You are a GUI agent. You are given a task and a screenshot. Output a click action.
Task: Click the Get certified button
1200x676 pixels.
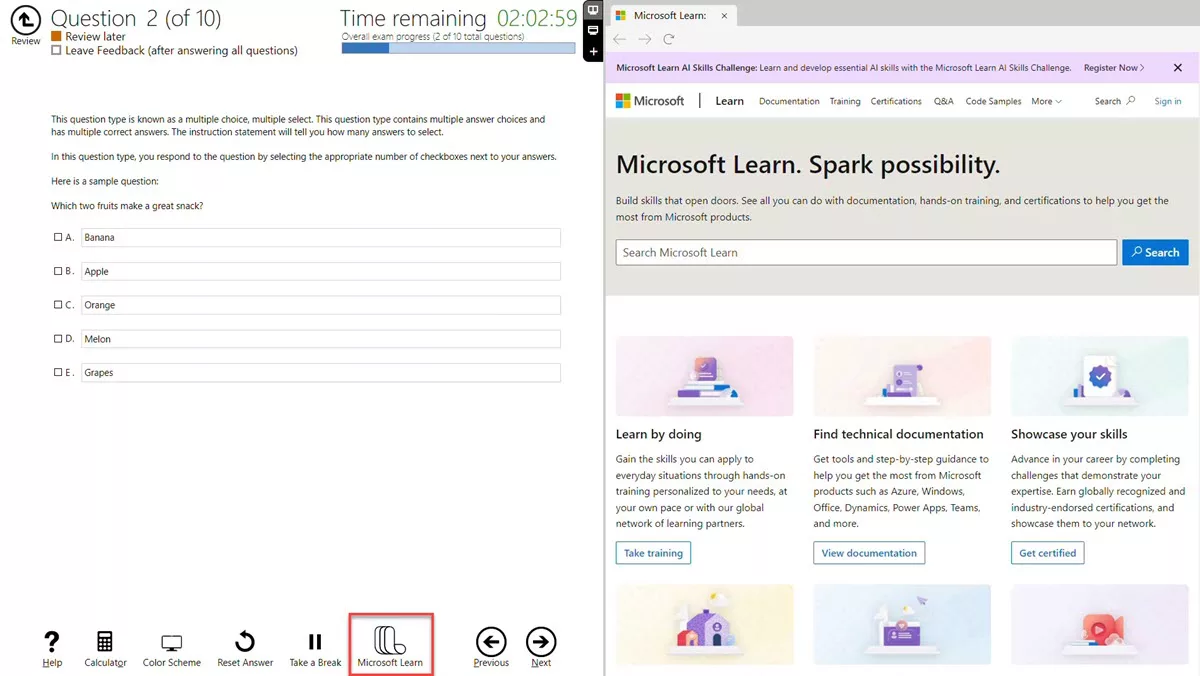[1048, 553]
